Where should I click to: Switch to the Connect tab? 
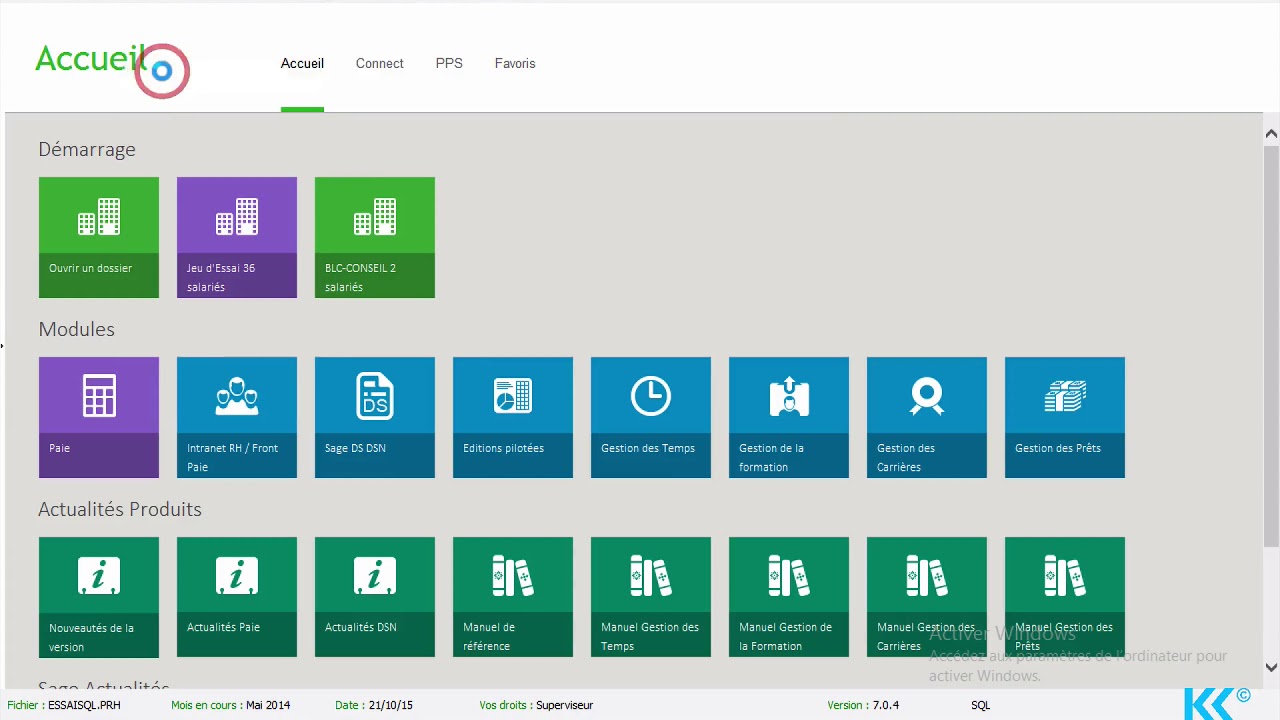tap(379, 63)
